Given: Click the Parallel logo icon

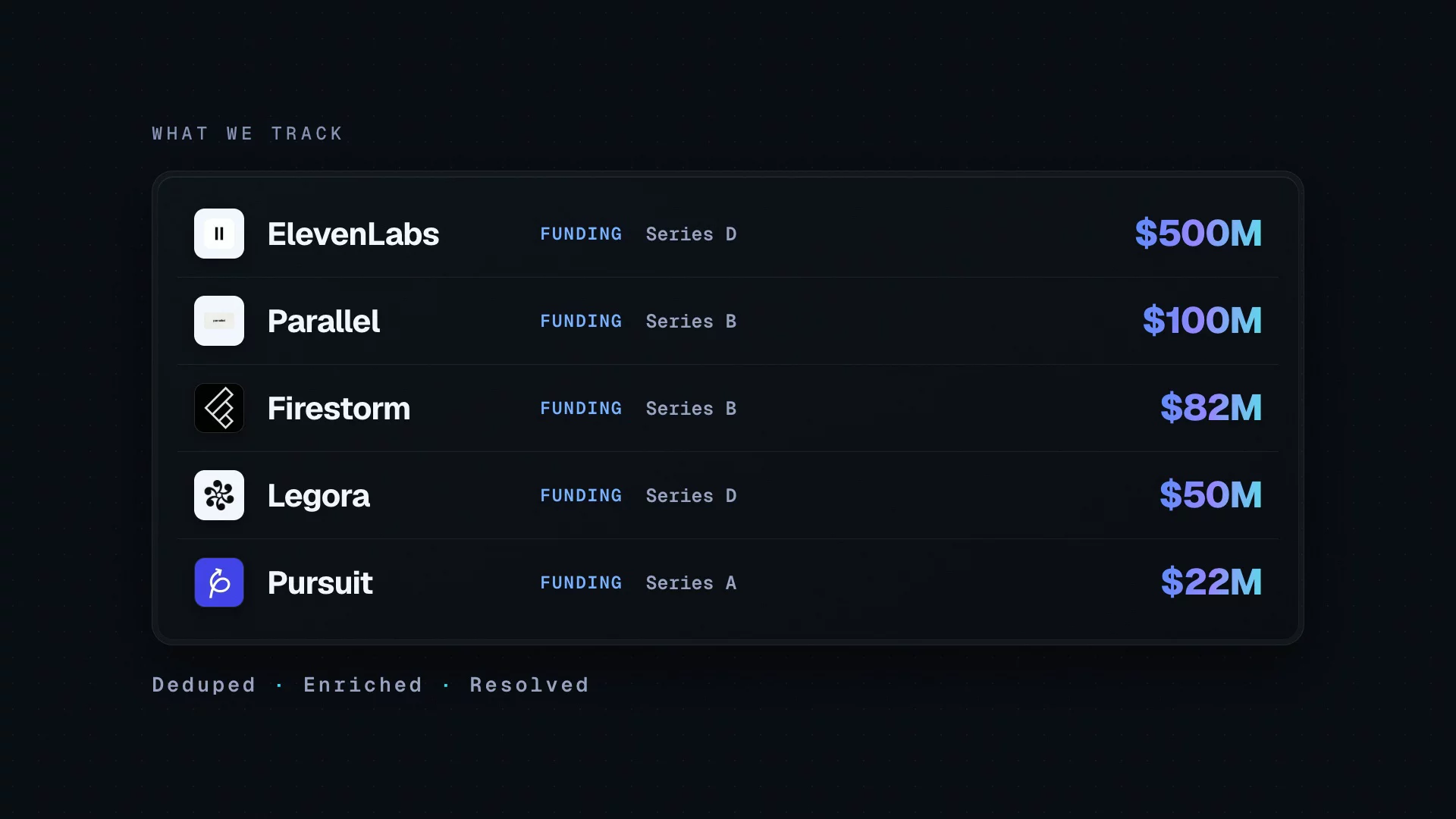Looking at the screenshot, I should click(219, 321).
